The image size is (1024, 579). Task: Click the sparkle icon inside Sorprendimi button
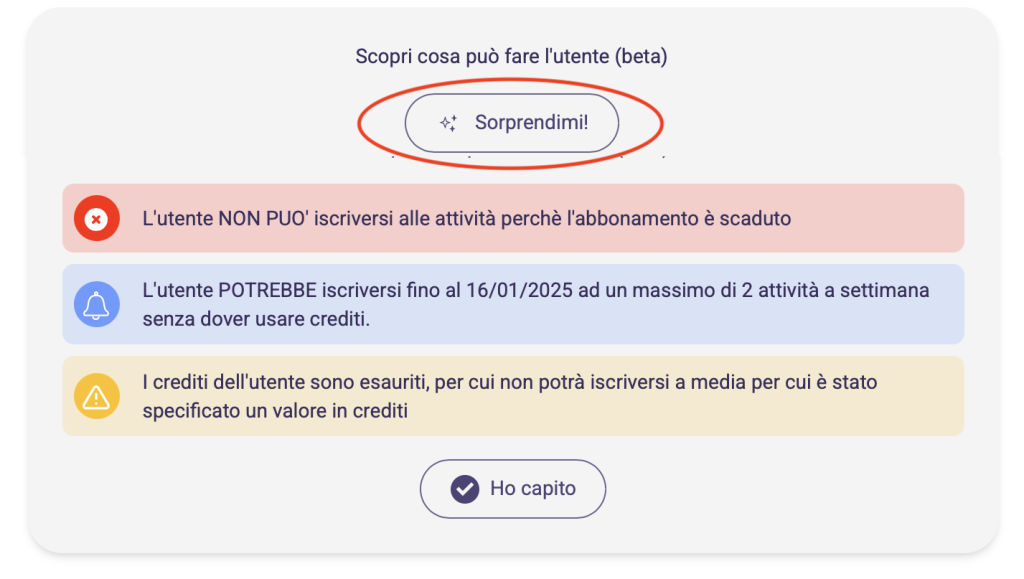click(449, 123)
